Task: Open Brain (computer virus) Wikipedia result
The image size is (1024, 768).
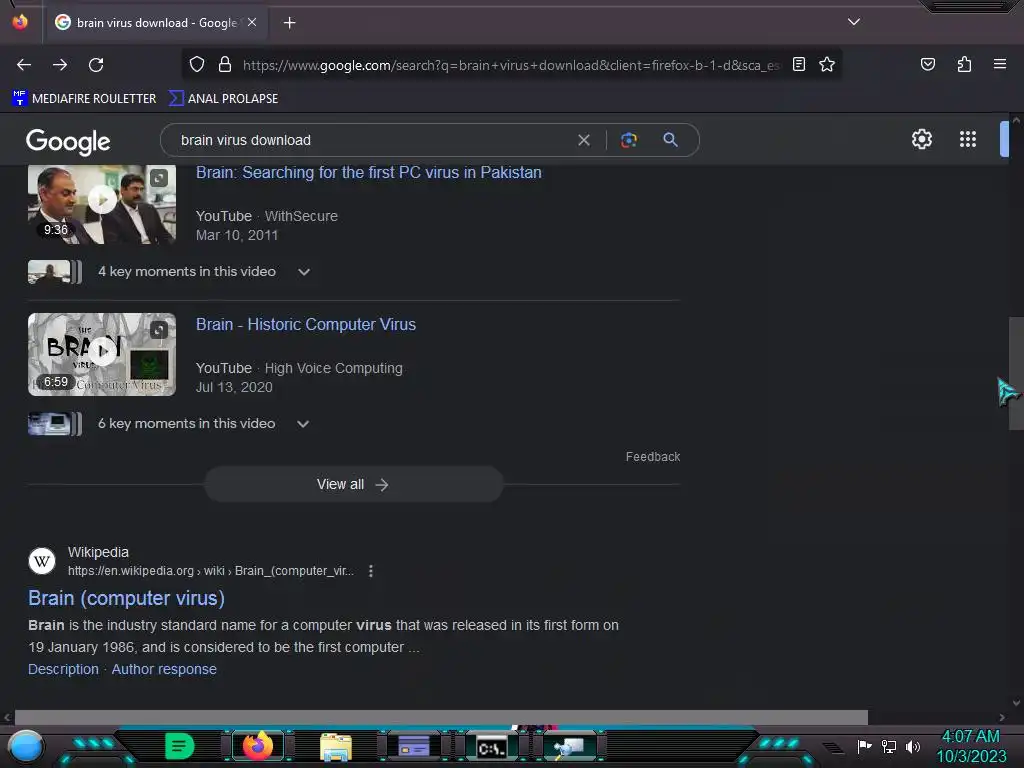Action: click(127, 598)
